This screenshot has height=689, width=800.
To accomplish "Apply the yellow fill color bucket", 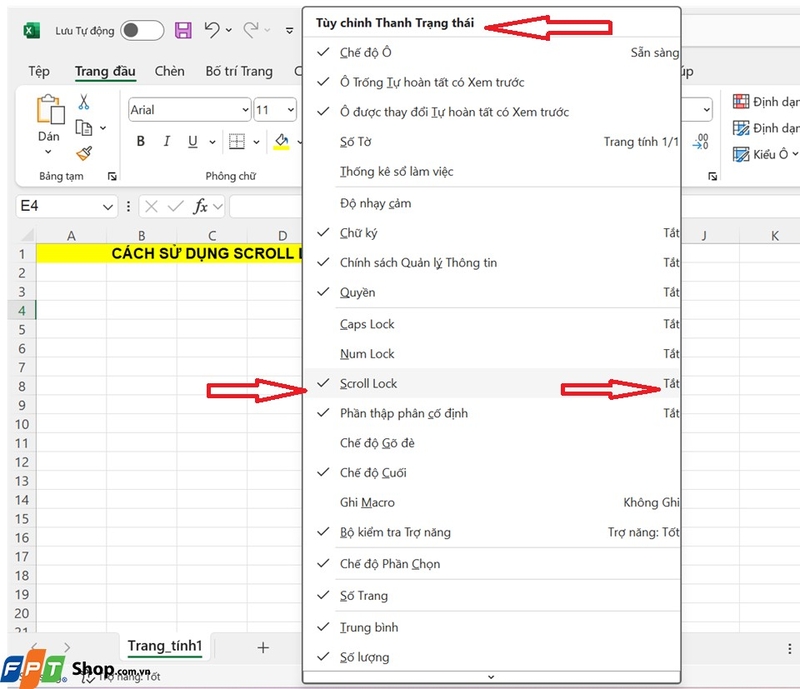I will coord(281,141).
